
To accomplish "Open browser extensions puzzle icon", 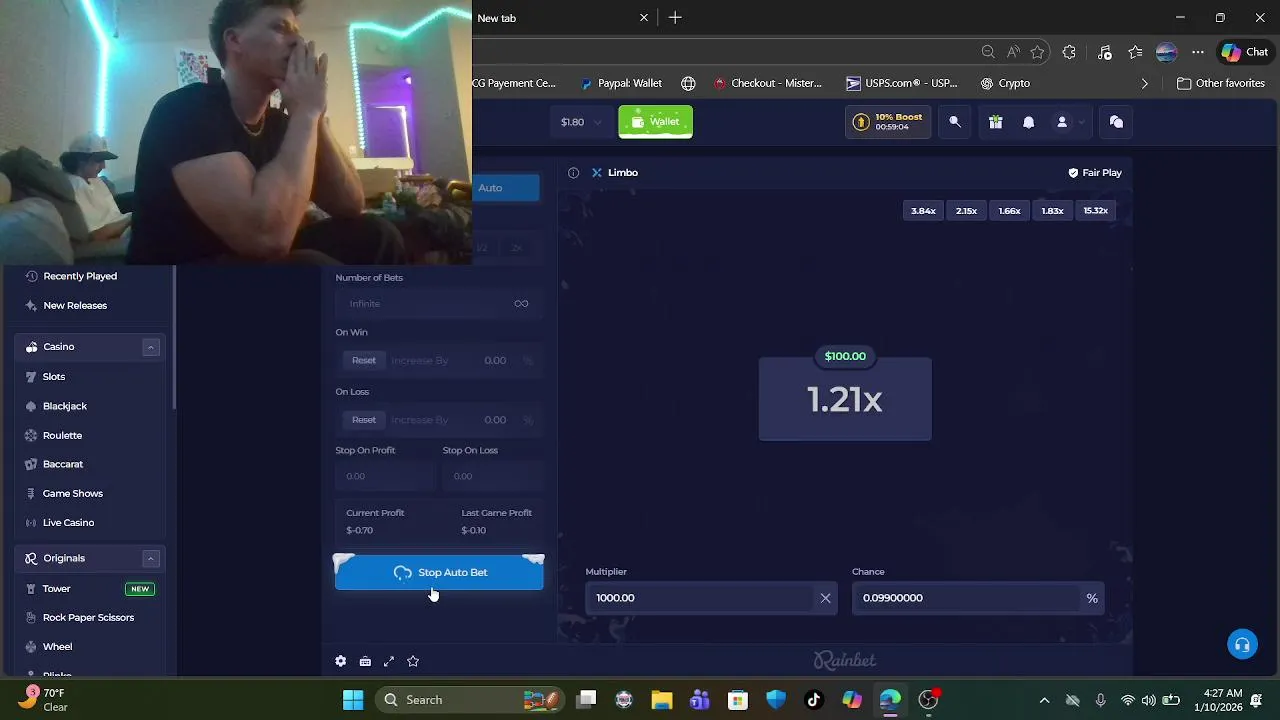I will (x=1069, y=52).
